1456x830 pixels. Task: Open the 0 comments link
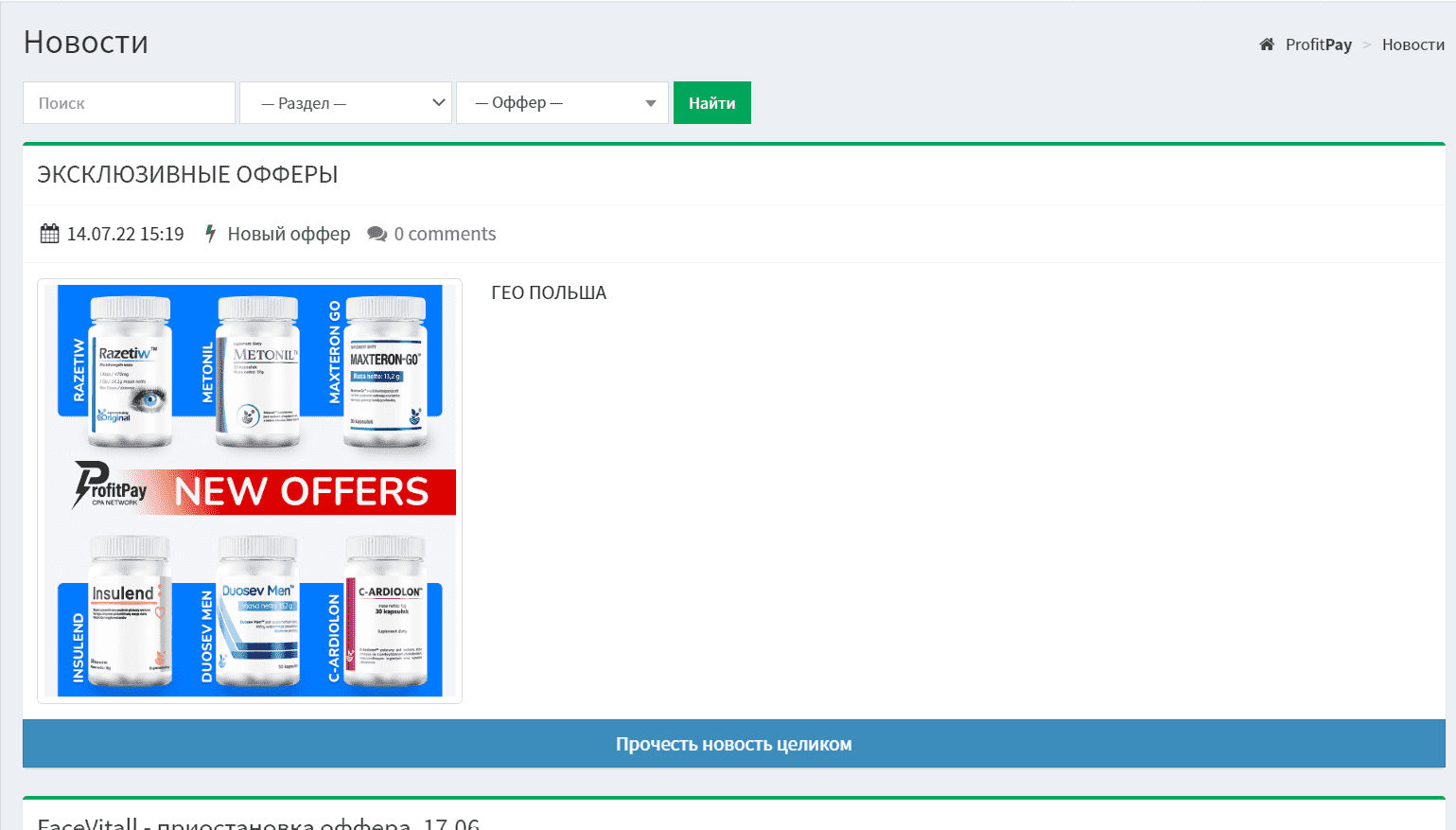point(445,234)
